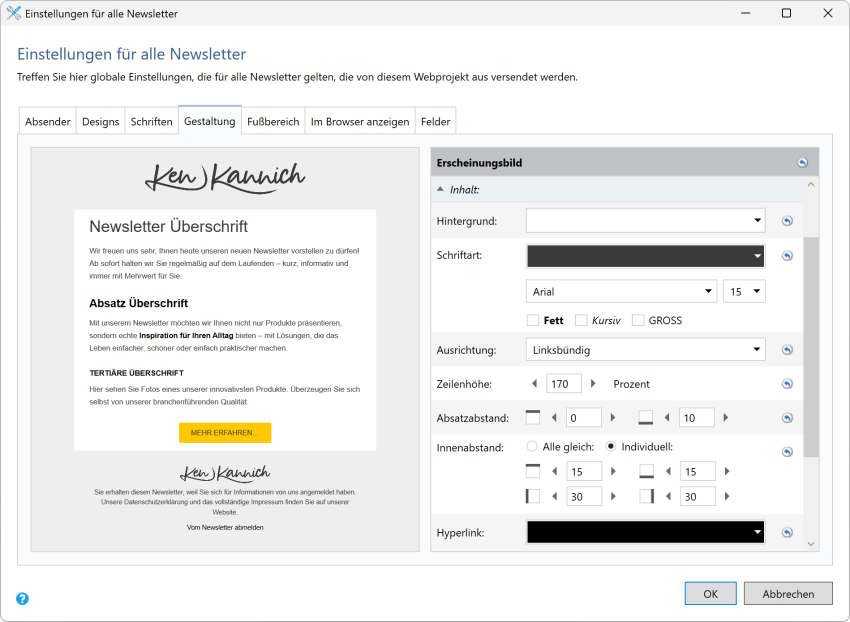Enable the Fett checkbox
This screenshot has height=622, width=850.
coord(536,320)
